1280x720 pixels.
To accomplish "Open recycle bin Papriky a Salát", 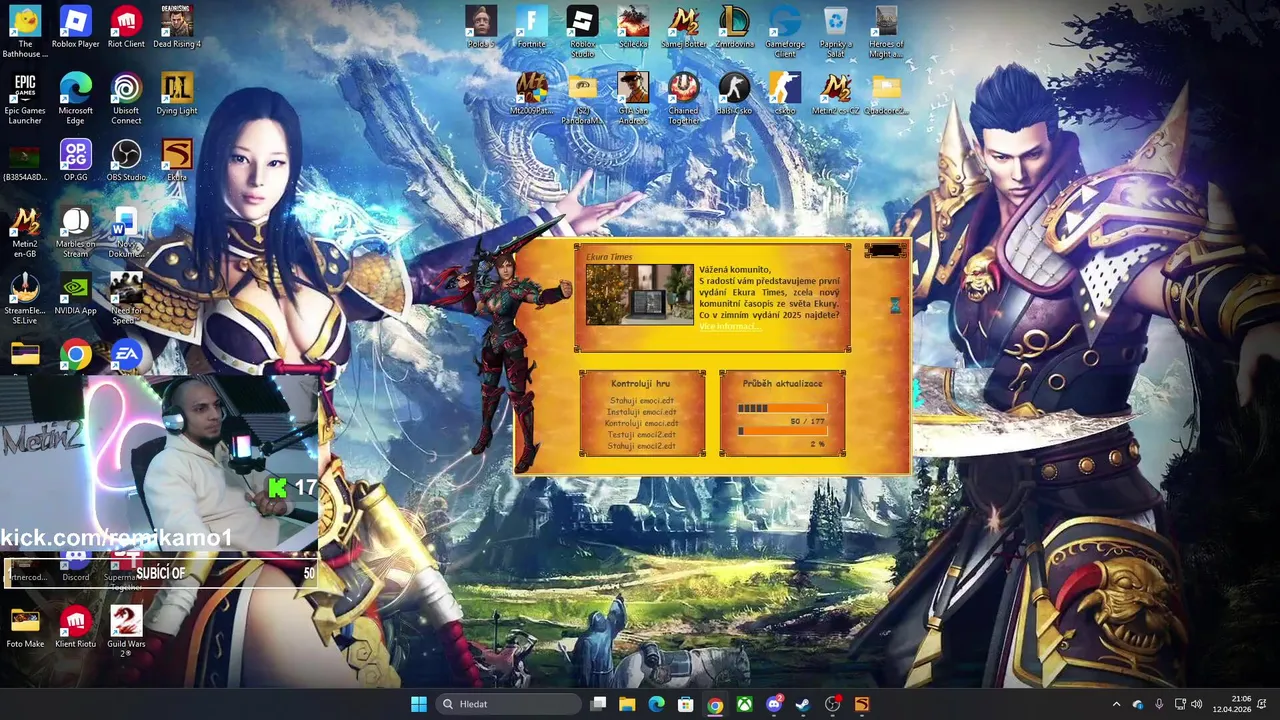I will coord(835,31).
